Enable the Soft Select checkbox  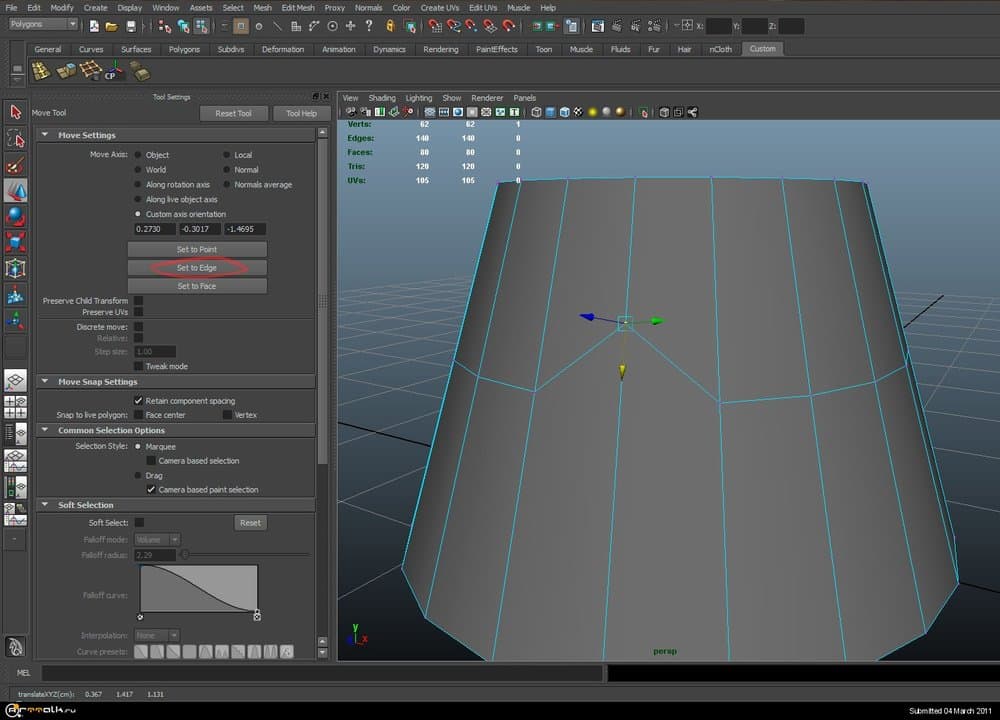pyautogui.click(x=139, y=522)
